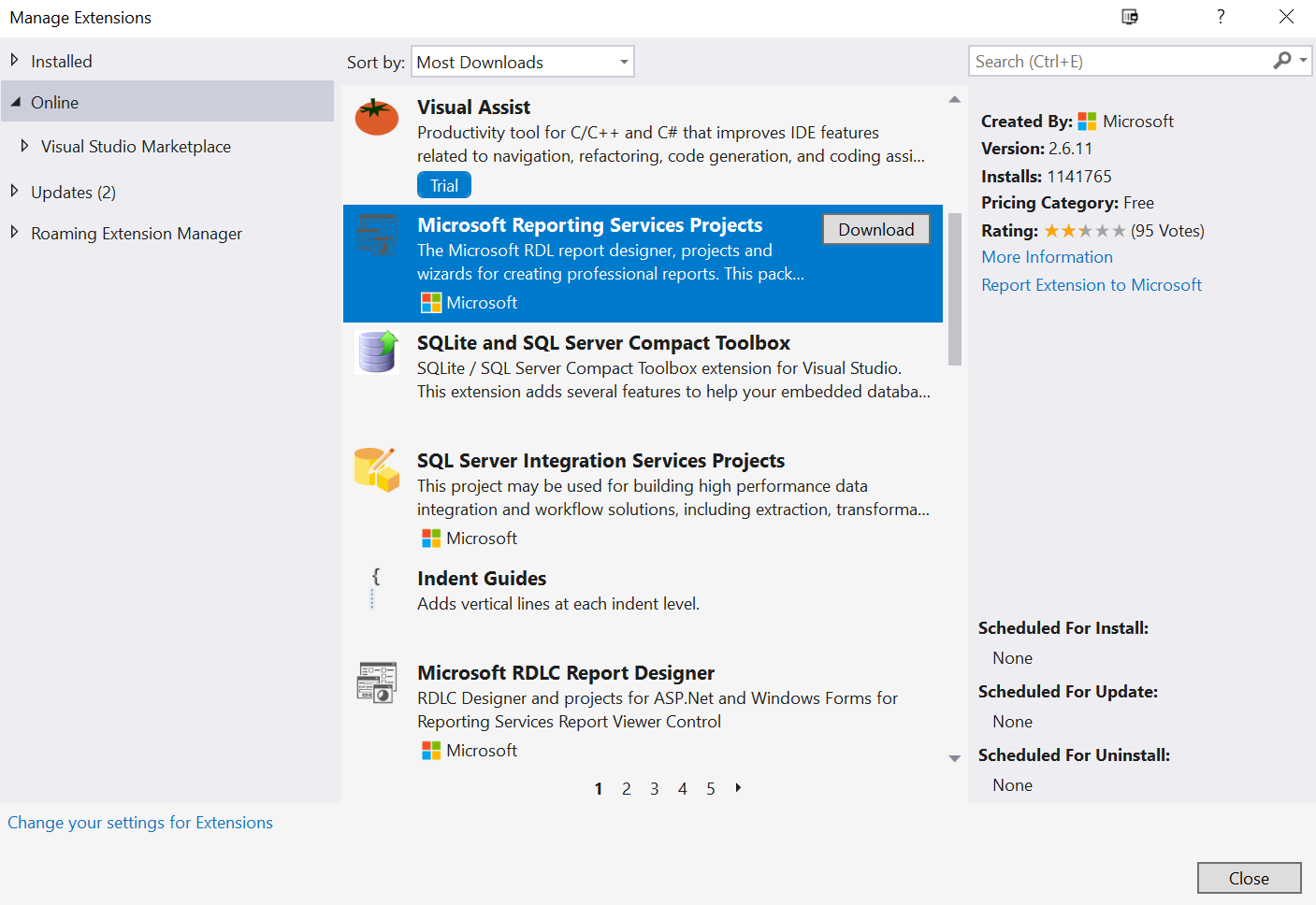Click the help question mark icon

[1221, 17]
